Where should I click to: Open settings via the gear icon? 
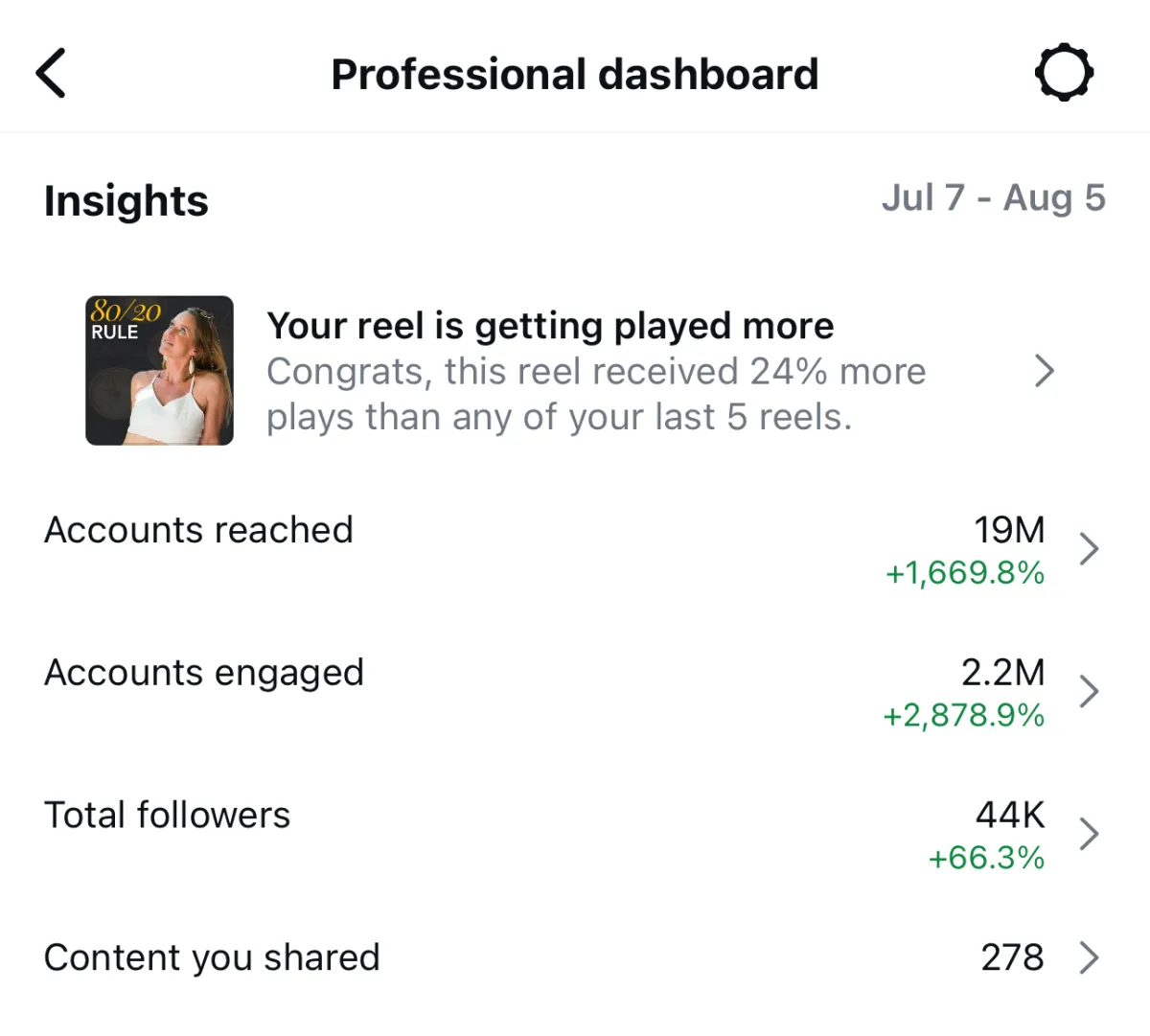click(x=1064, y=73)
